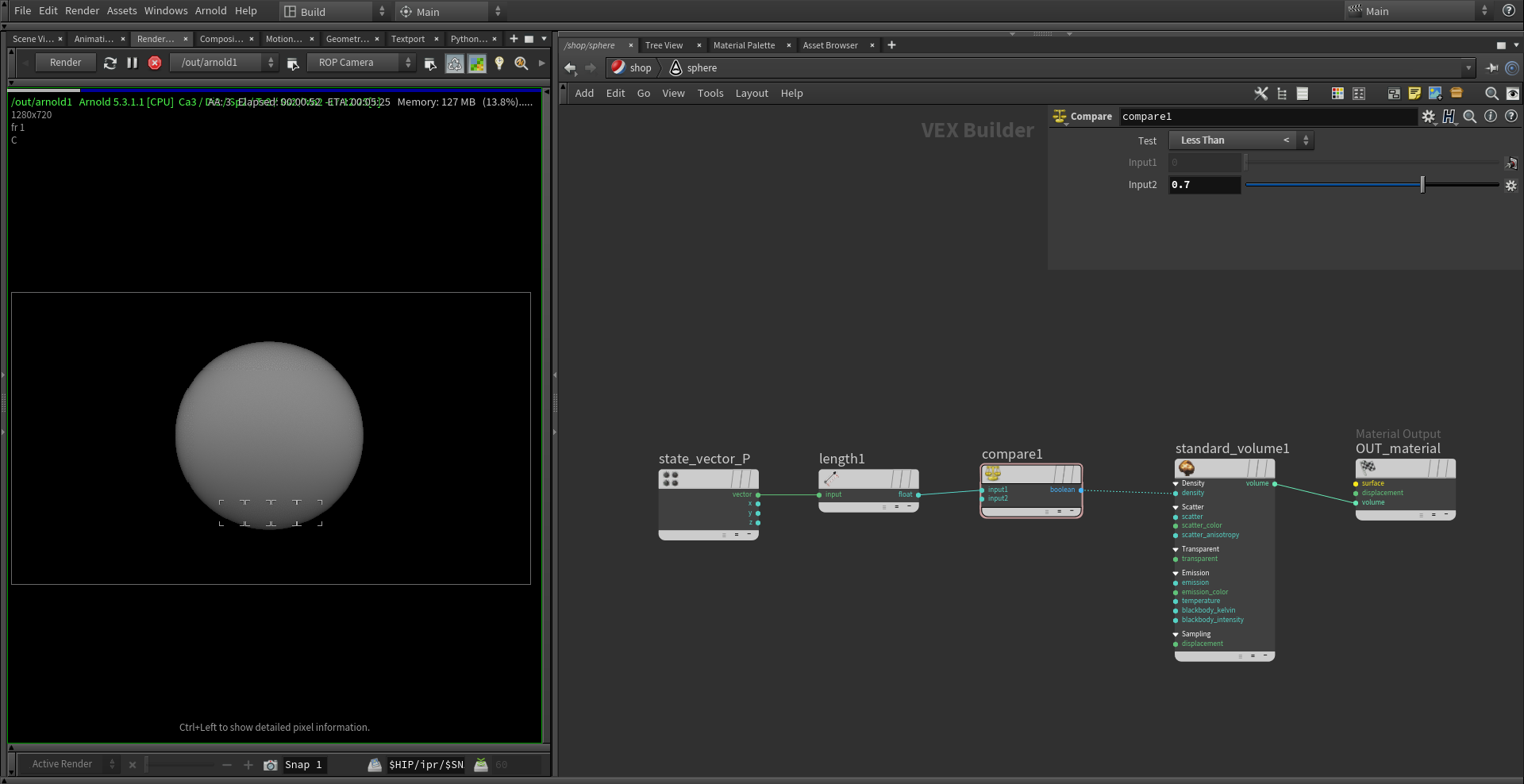Click the H presets icon next to gear

click(1450, 117)
